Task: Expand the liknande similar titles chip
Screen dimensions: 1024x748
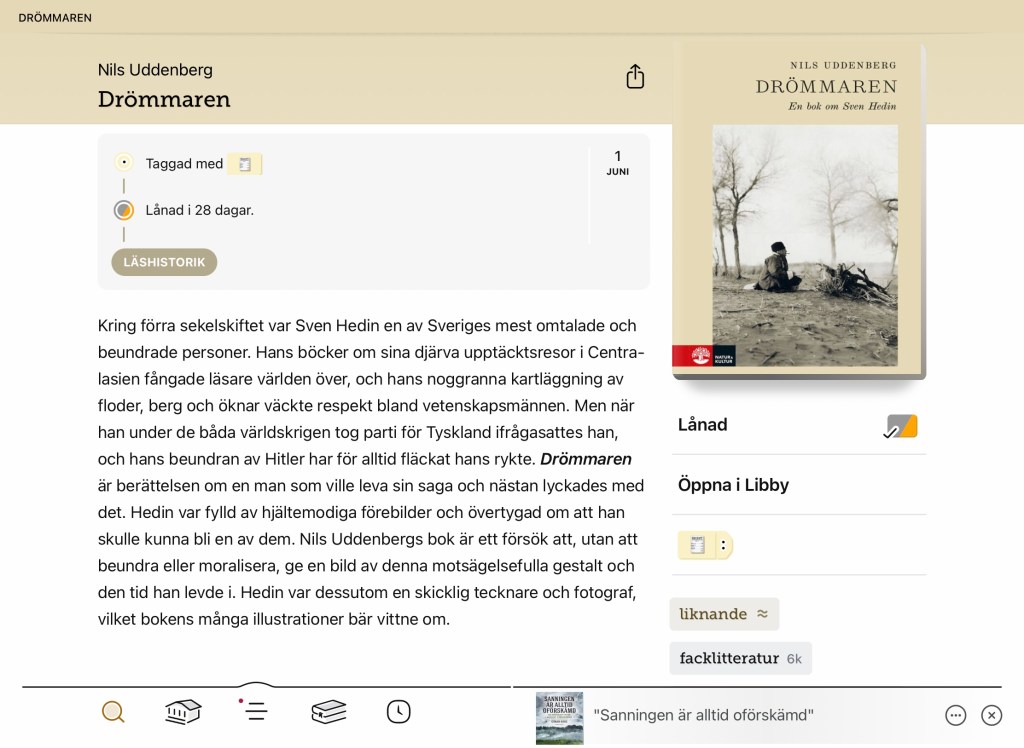Action: (x=724, y=614)
